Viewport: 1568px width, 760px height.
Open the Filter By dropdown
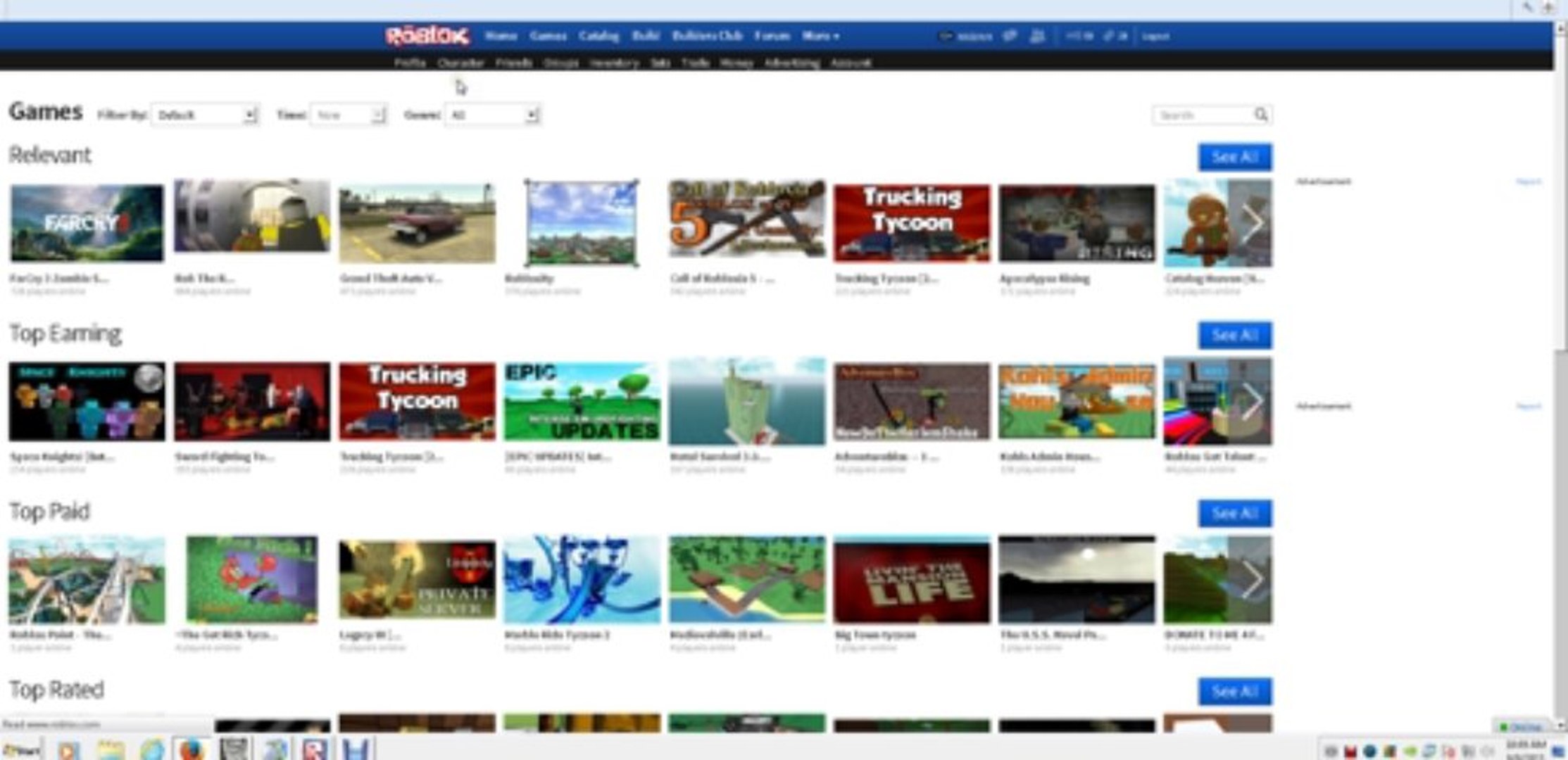tap(205, 115)
